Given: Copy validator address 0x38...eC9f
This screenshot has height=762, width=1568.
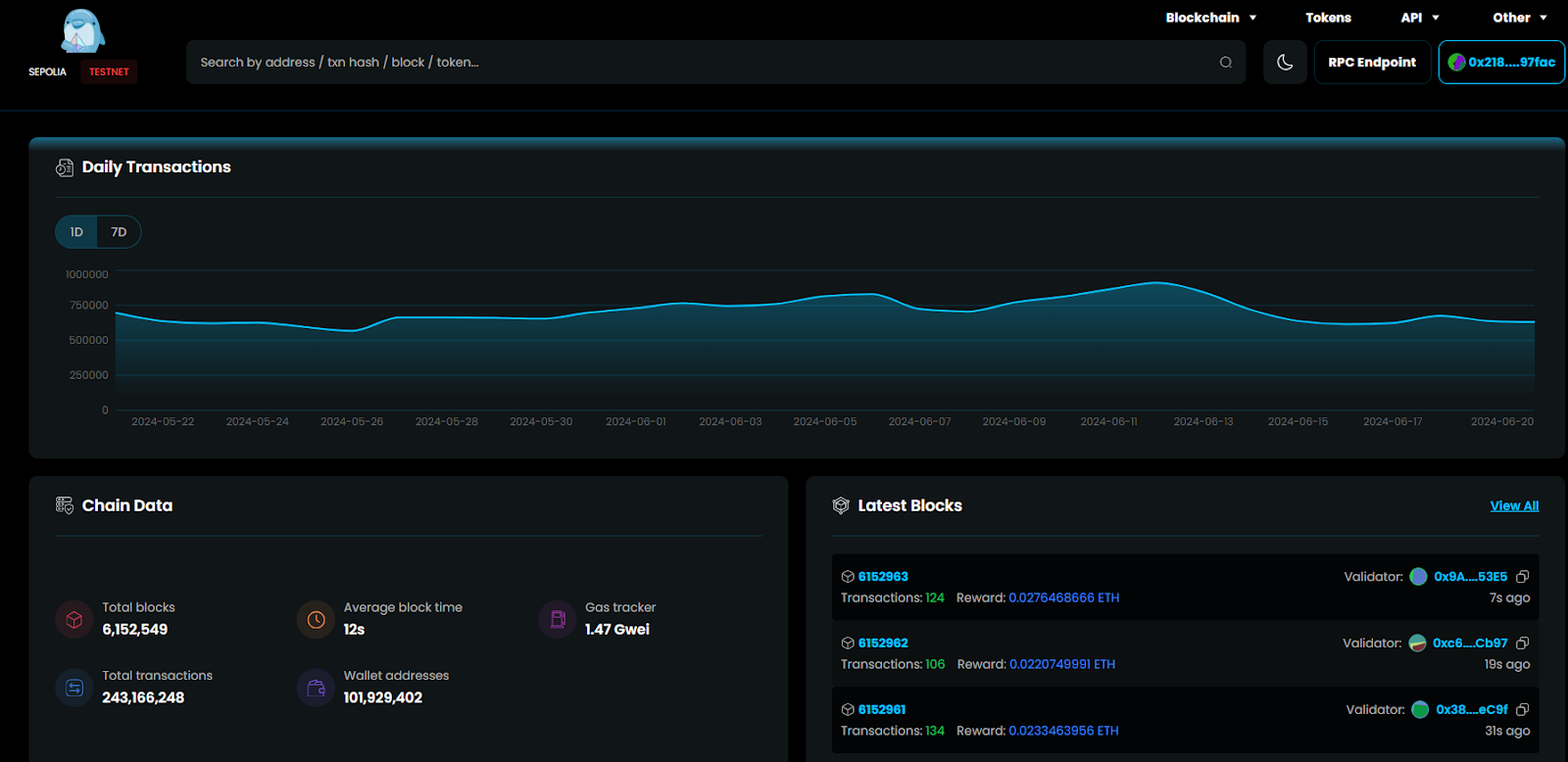Looking at the screenshot, I should [x=1522, y=710].
